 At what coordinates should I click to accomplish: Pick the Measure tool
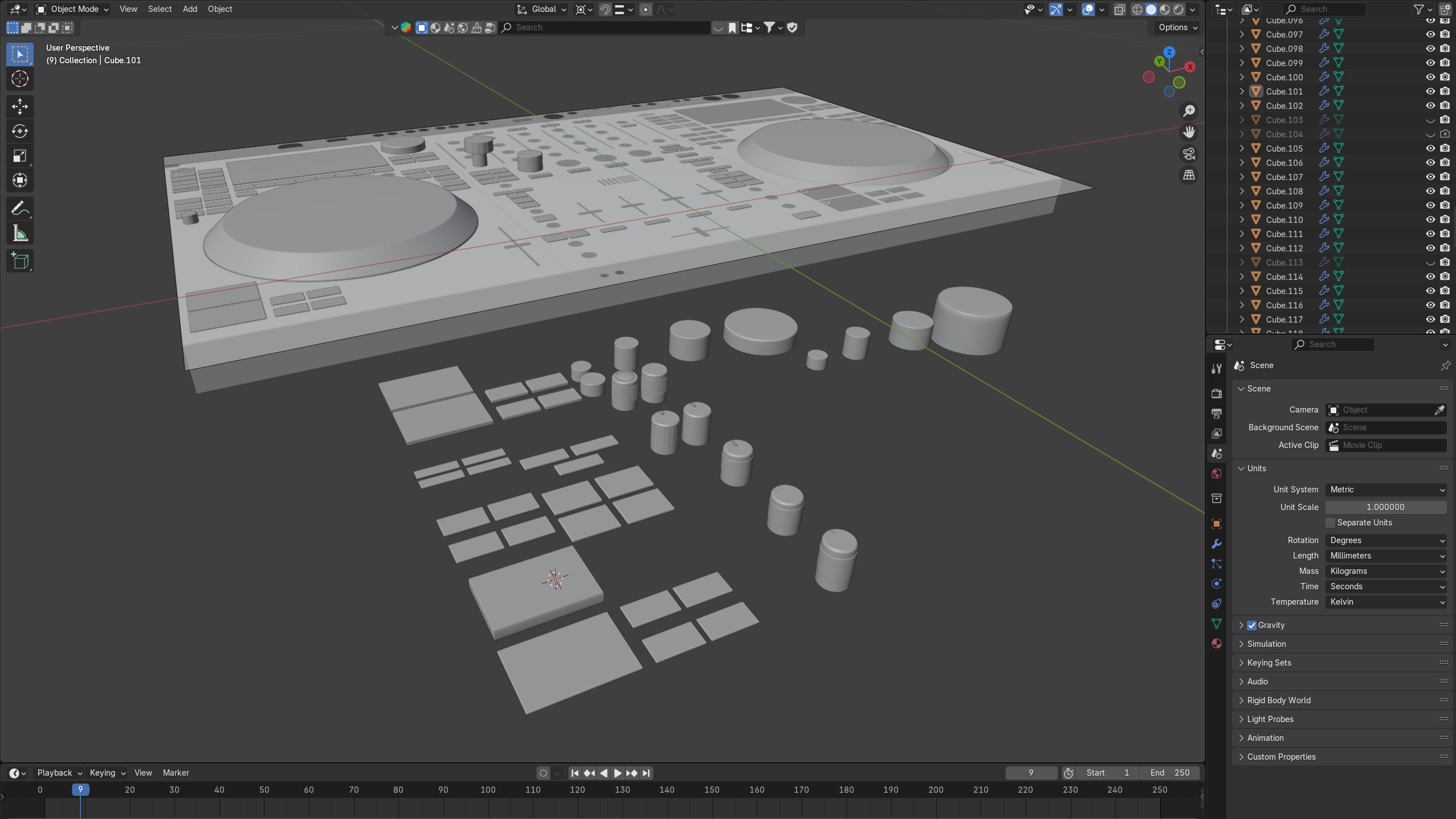pos(20,234)
